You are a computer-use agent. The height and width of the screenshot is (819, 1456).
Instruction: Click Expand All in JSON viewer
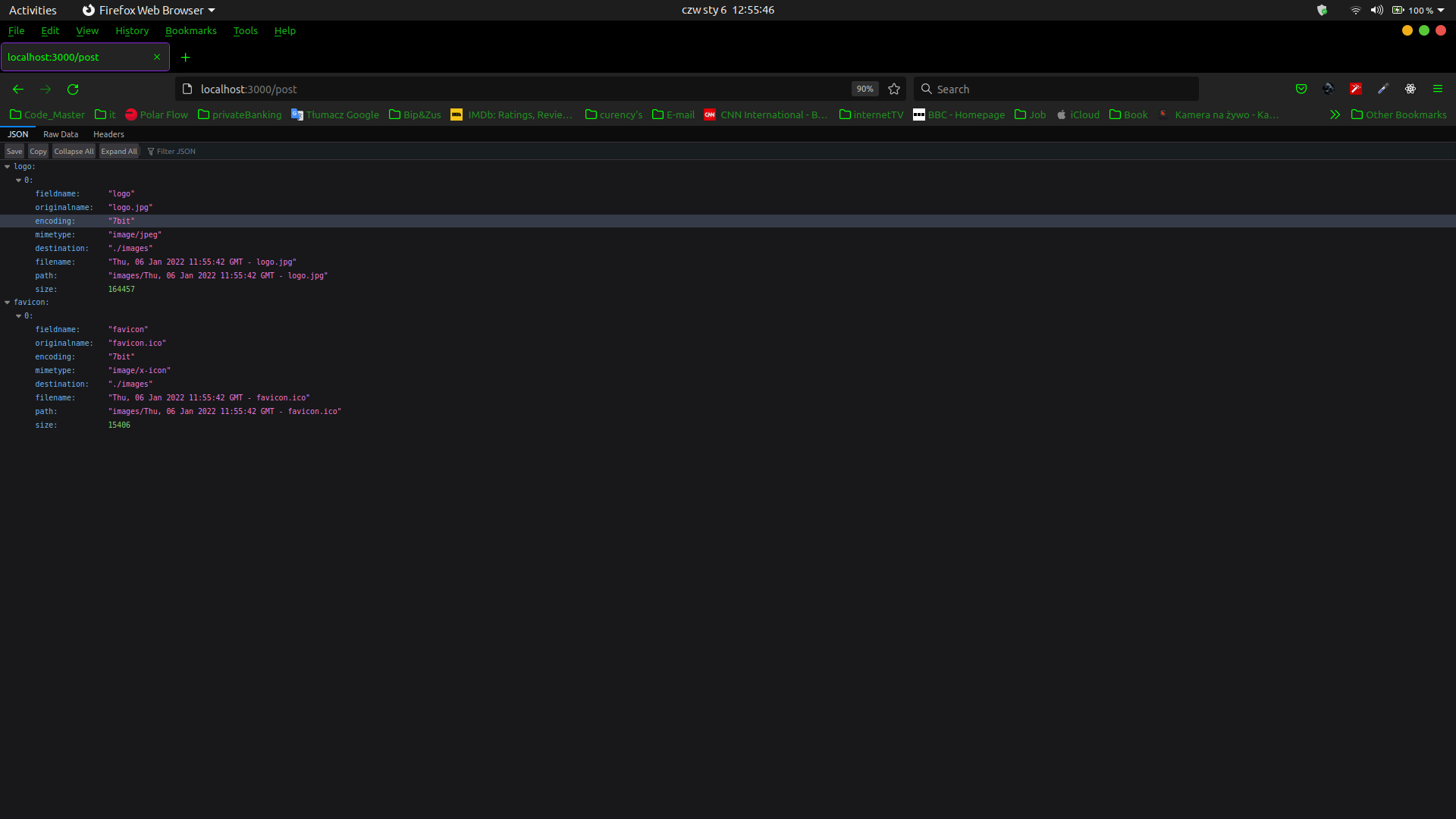pyautogui.click(x=119, y=152)
